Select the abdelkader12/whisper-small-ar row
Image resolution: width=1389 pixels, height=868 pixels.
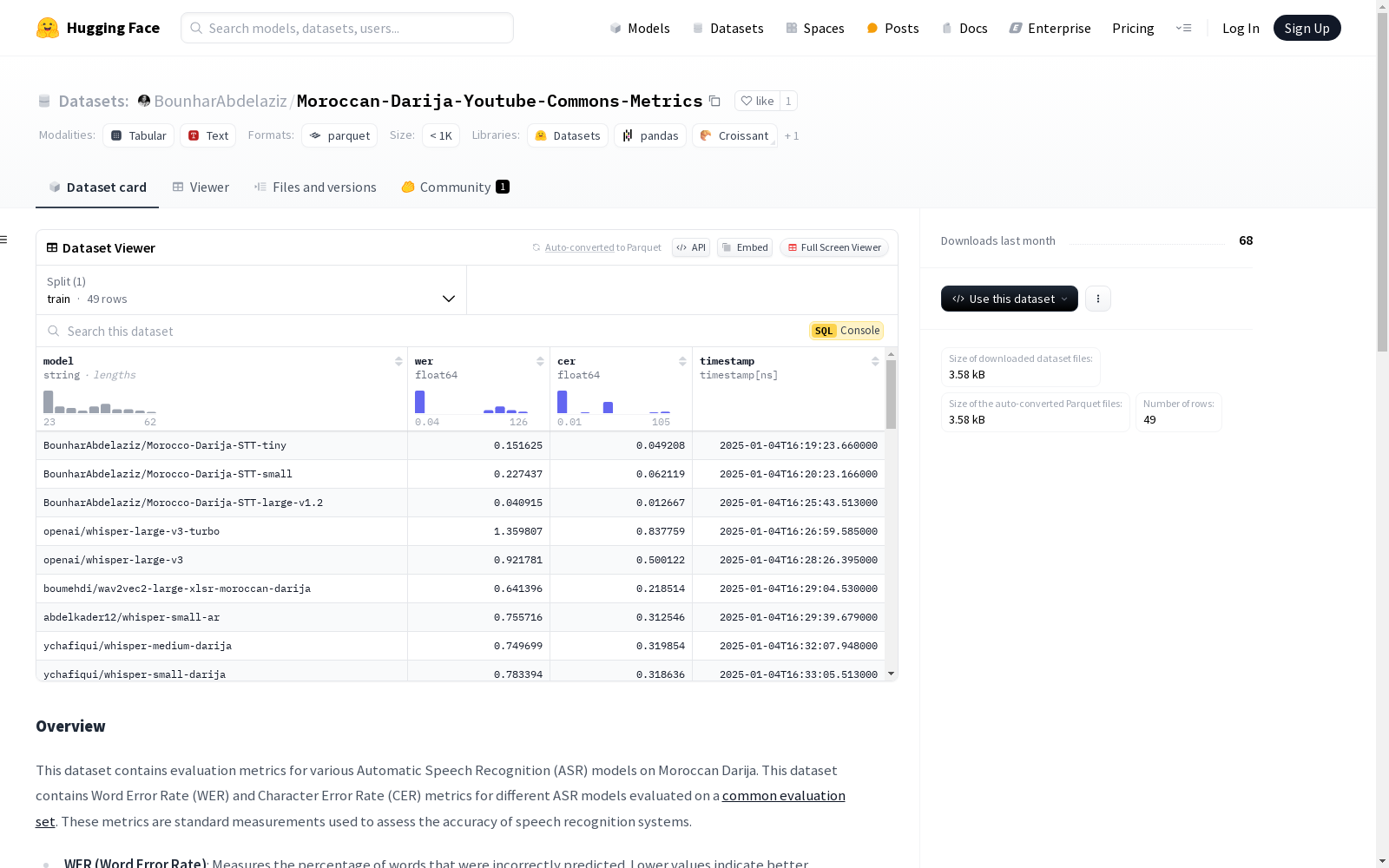click(461, 617)
